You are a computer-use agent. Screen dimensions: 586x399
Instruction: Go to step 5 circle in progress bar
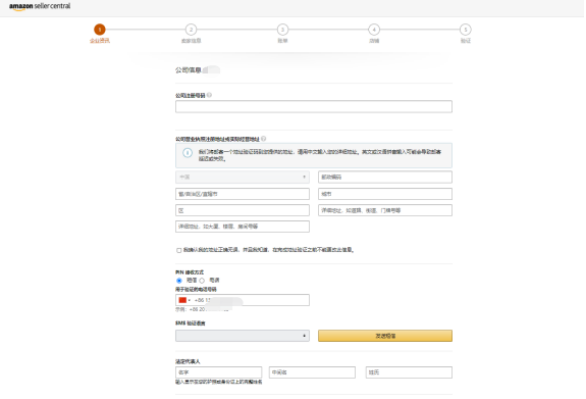click(x=465, y=29)
